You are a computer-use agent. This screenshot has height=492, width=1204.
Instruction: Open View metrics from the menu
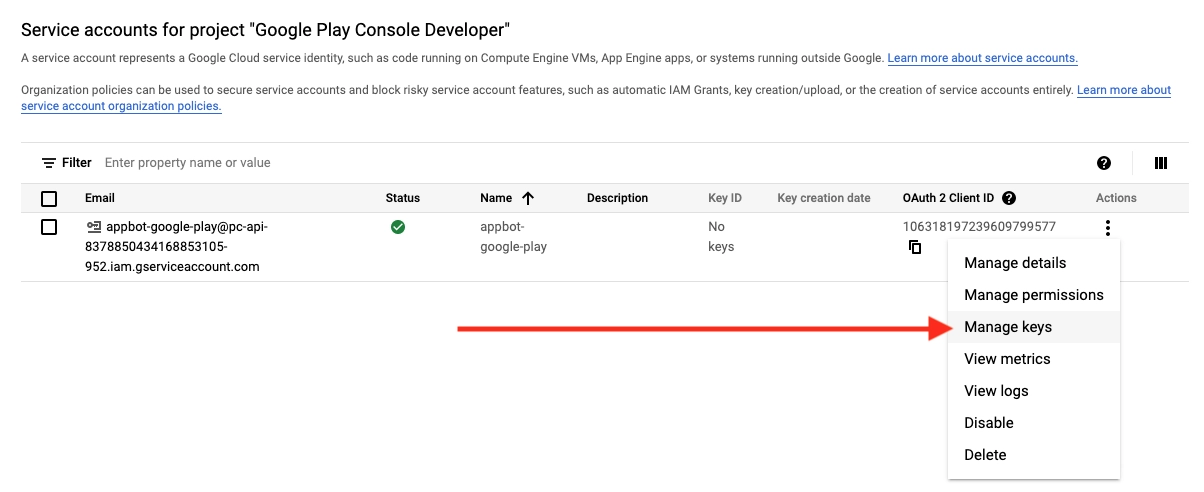(1034, 359)
